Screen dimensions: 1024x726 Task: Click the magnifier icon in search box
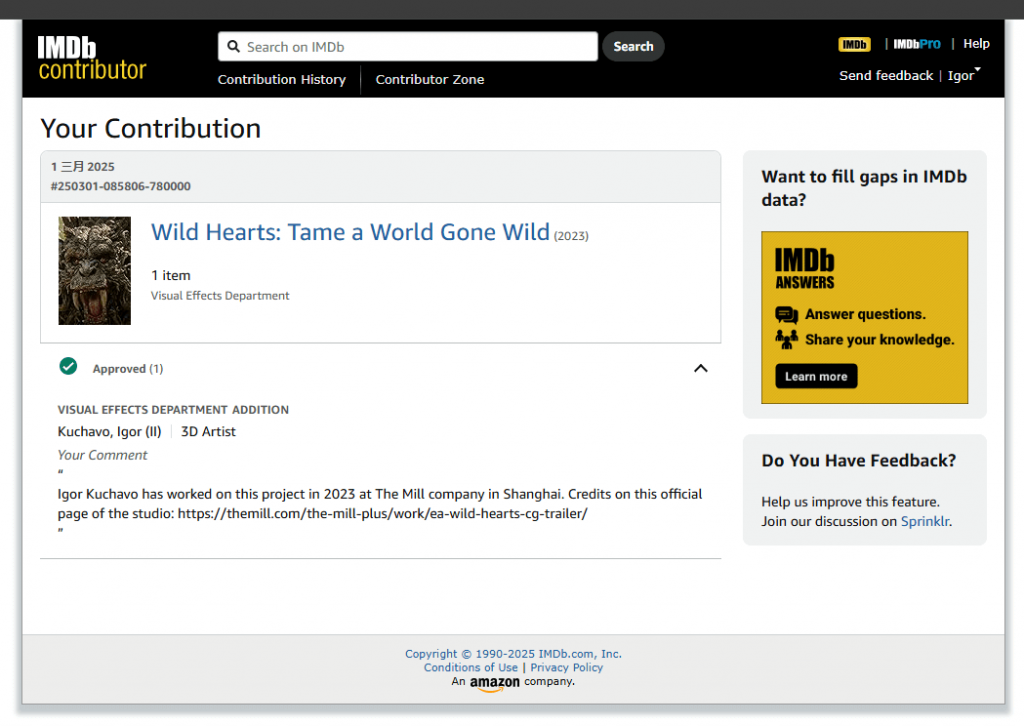pyautogui.click(x=233, y=46)
